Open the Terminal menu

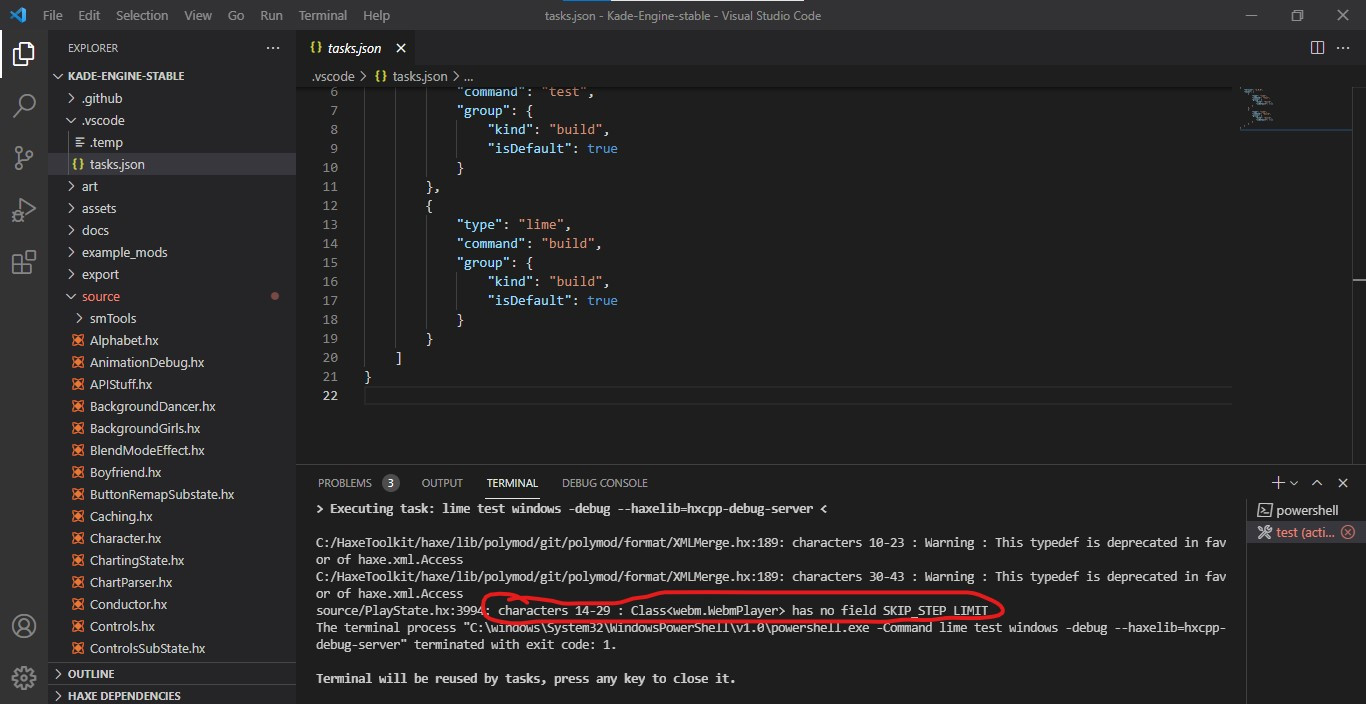[x=322, y=15]
